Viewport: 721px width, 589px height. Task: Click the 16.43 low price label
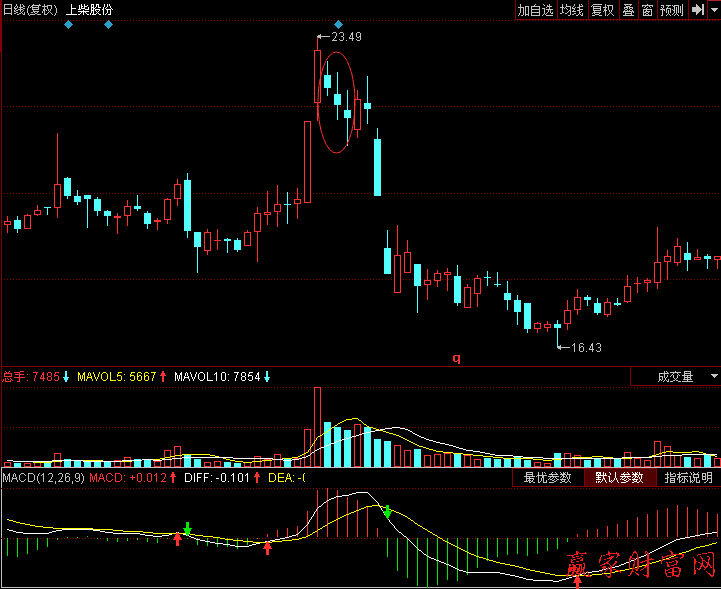pyautogui.click(x=586, y=348)
